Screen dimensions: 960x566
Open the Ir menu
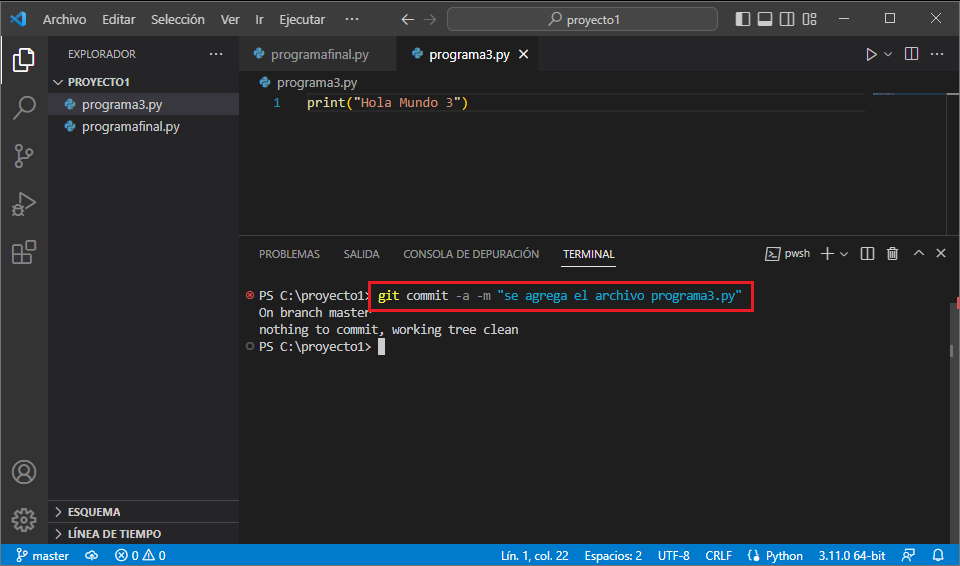tap(260, 20)
